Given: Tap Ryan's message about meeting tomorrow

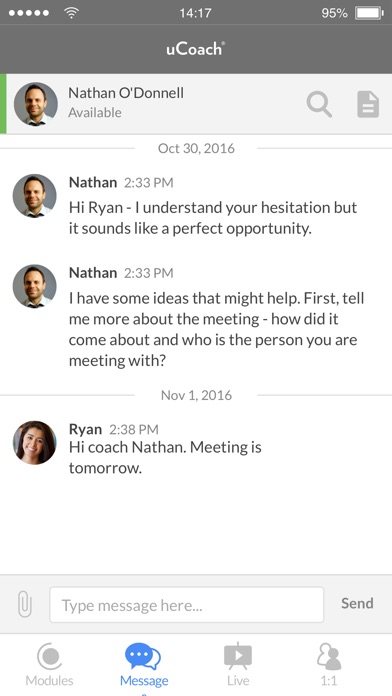Looking at the screenshot, I should [165, 457].
